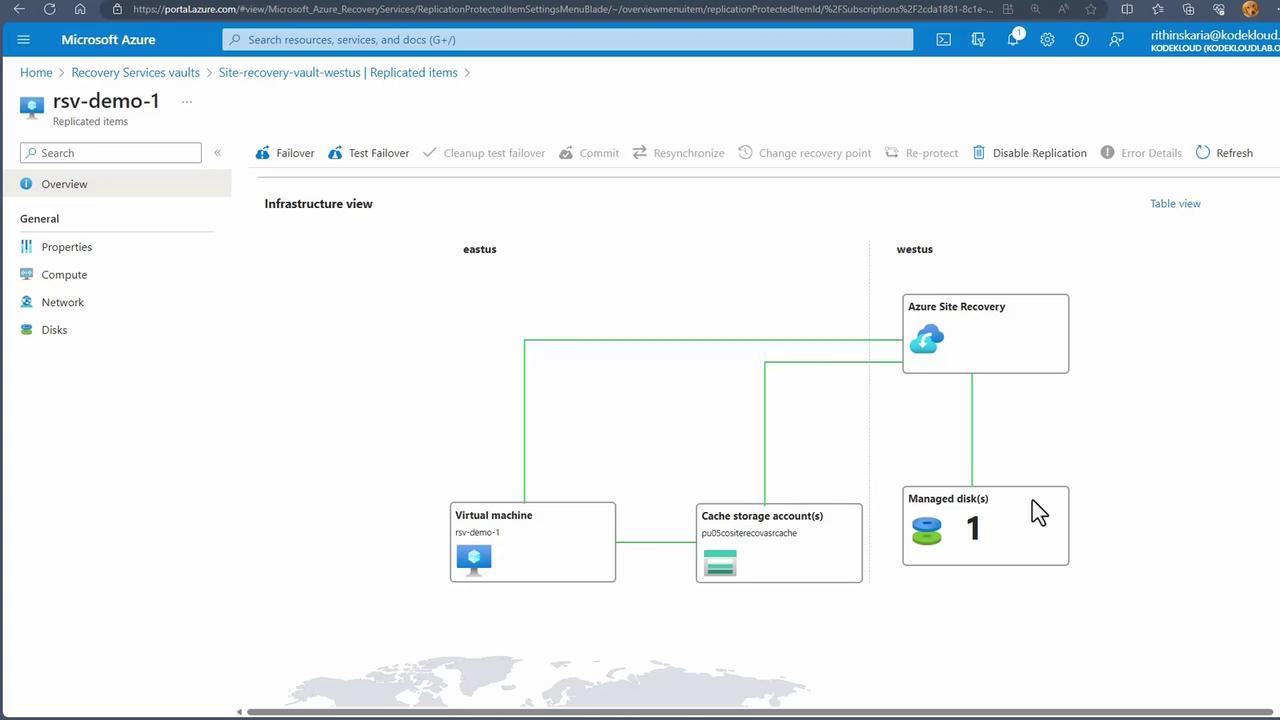Open the Azure portal hamburger menu
This screenshot has width=1280, height=720.
click(24, 40)
